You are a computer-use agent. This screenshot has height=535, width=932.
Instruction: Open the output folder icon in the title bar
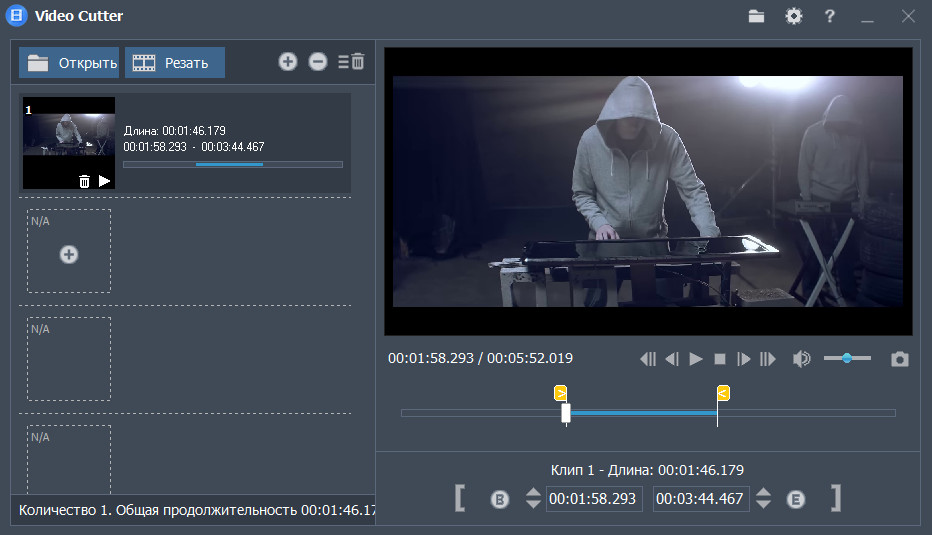point(756,16)
